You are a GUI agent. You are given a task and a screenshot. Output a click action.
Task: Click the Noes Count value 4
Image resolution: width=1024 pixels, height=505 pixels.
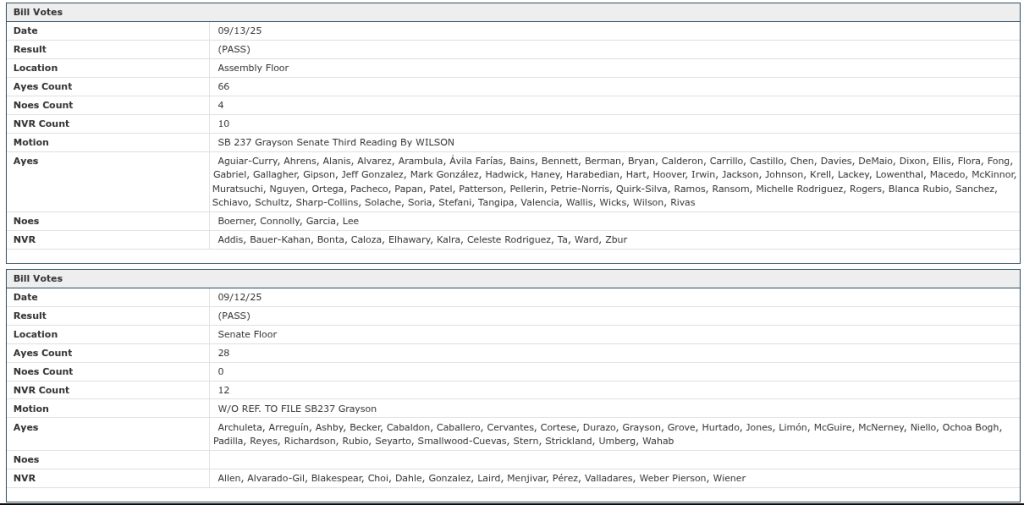[221, 105]
